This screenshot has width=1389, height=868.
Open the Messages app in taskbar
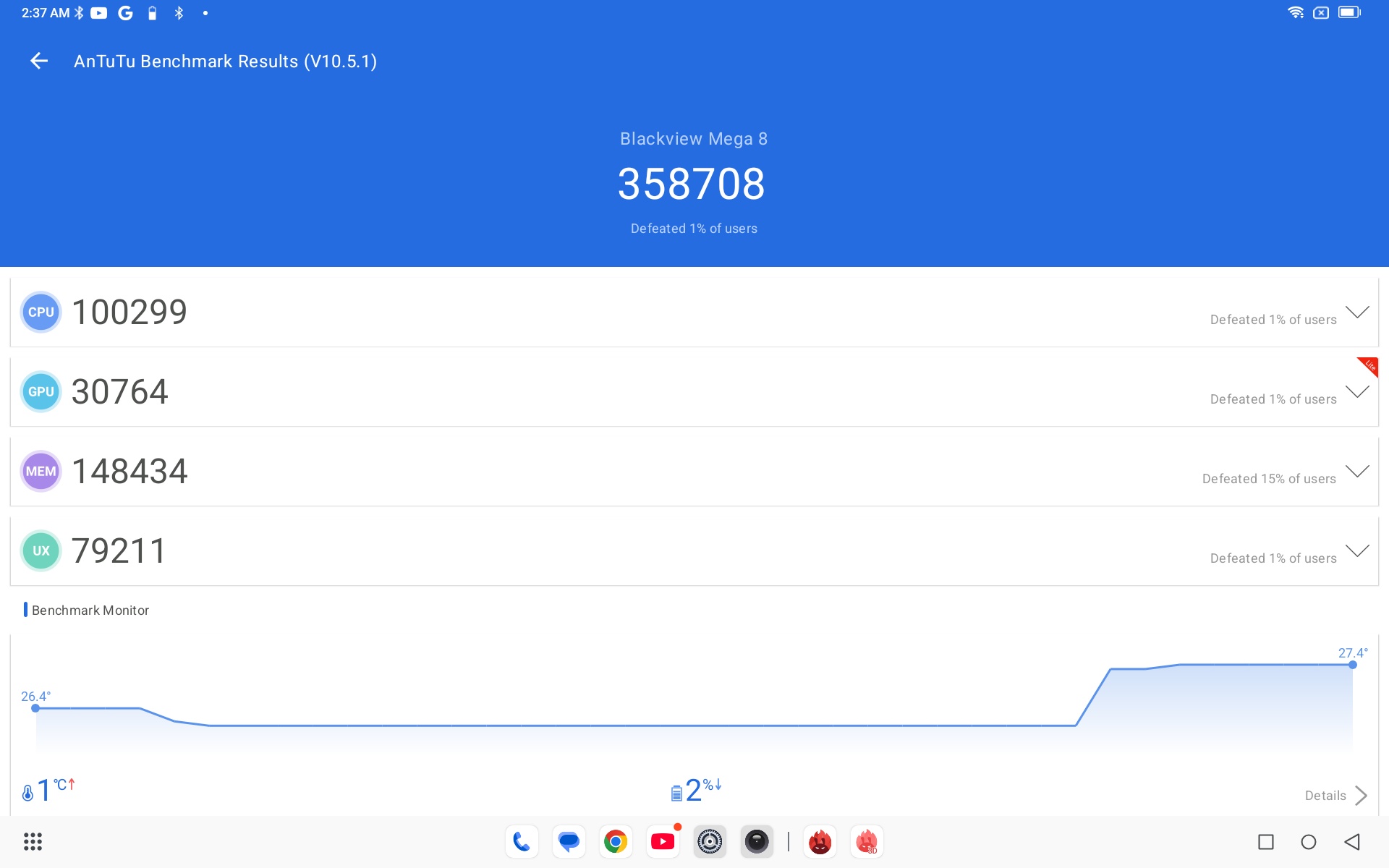click(x=569, y=842)
